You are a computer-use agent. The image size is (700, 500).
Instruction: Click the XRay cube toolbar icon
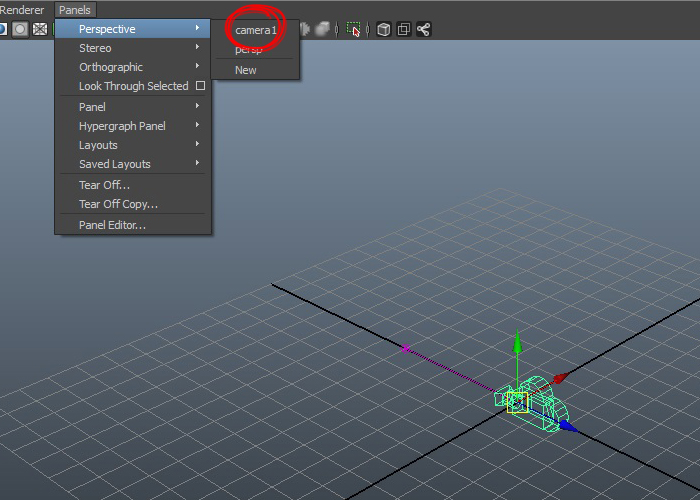pos(383,29)
